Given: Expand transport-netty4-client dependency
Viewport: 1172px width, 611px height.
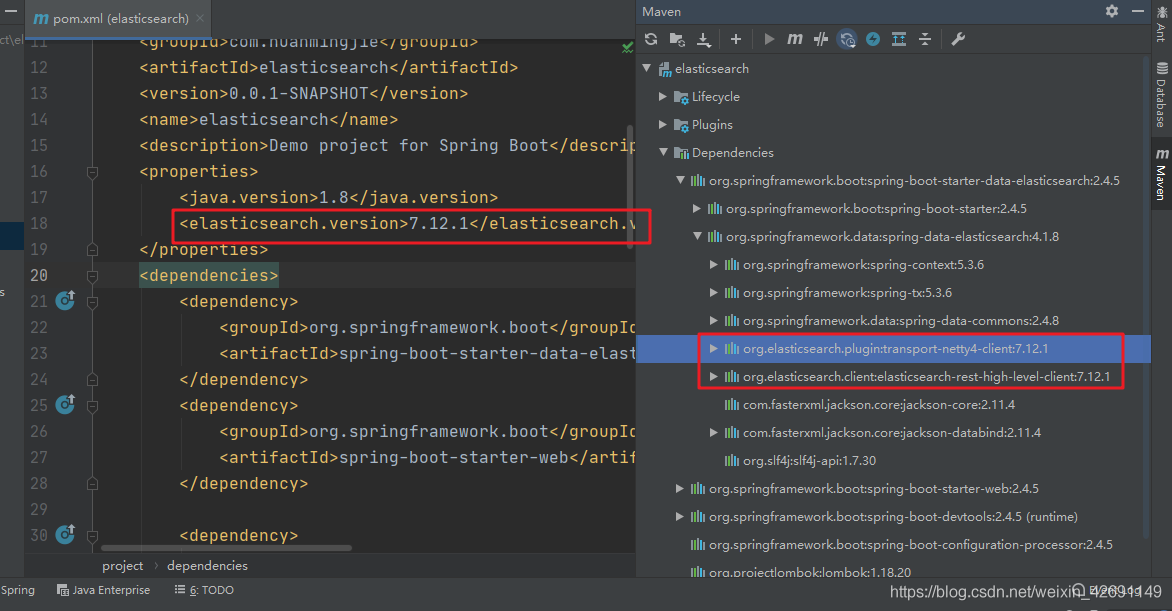Looking at the screenshot, I should [713, 349].
